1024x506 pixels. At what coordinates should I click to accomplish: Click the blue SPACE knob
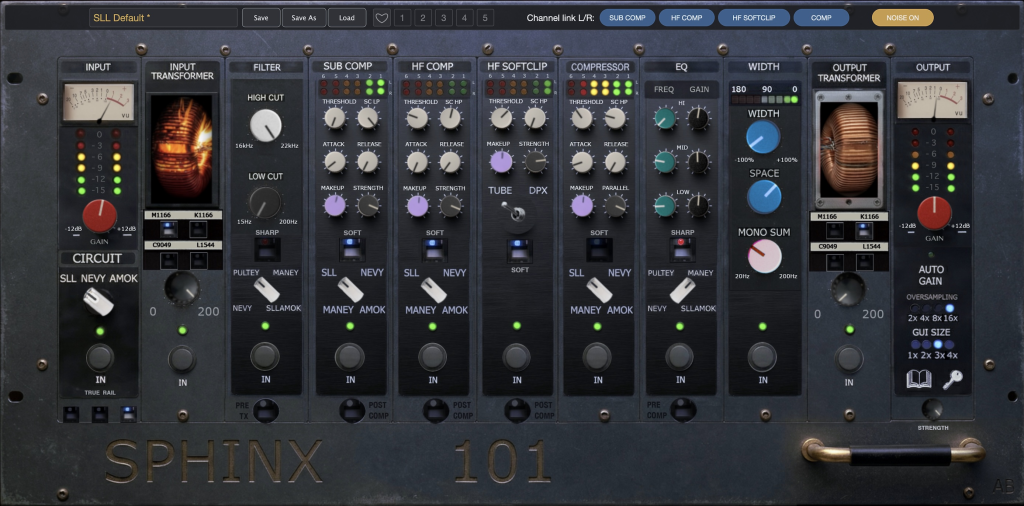tap(764, 197)
